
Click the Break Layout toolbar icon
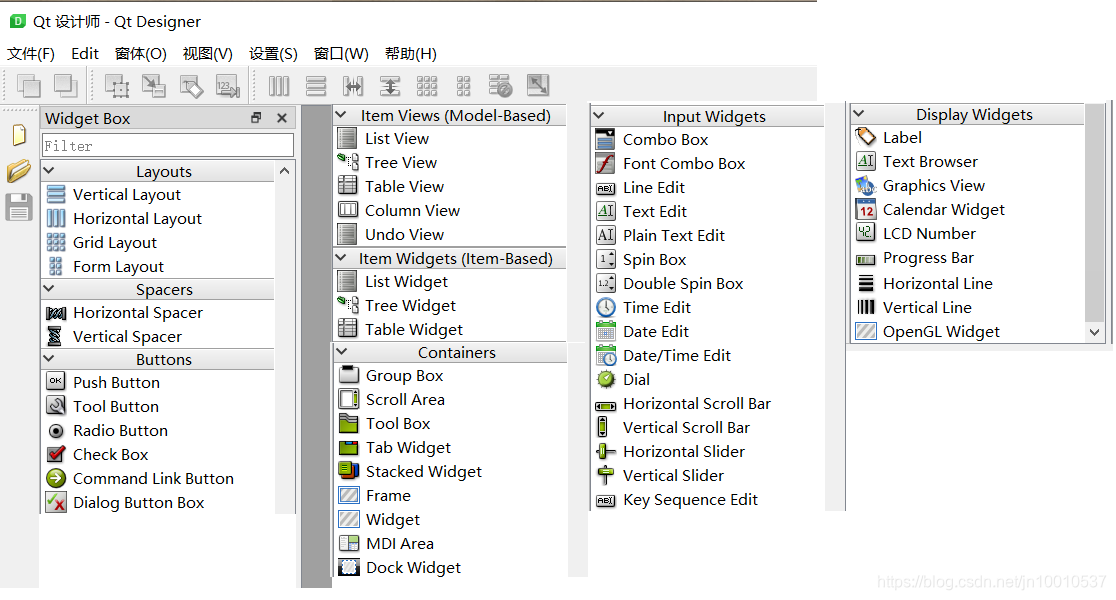coord(500,86)
